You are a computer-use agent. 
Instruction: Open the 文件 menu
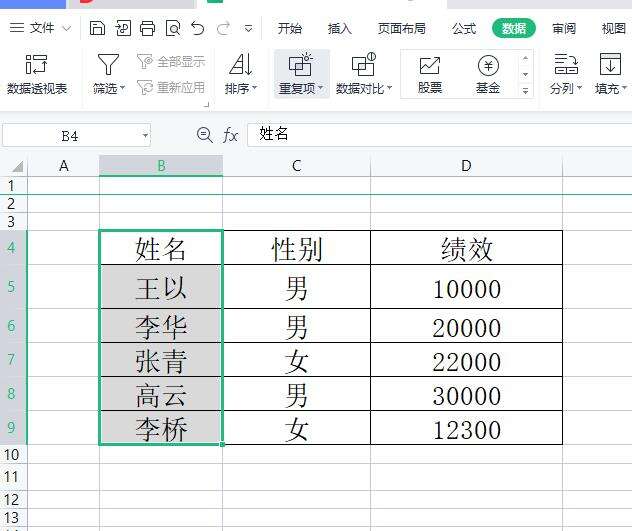click(x=40, y=28)
